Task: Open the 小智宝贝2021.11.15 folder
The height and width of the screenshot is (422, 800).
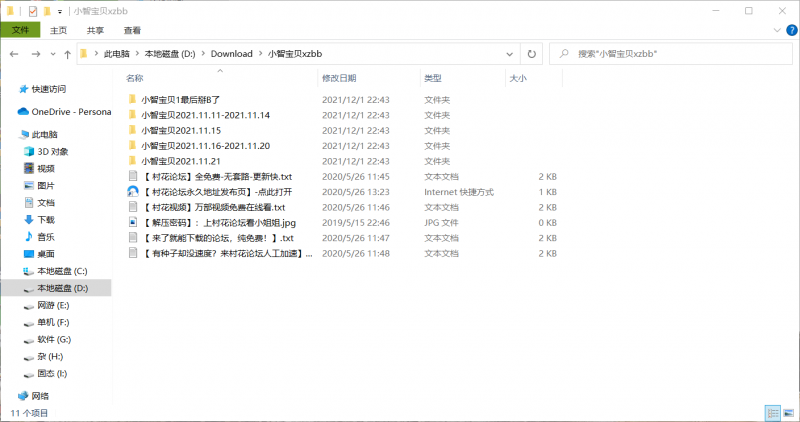Action: [180, 130]
